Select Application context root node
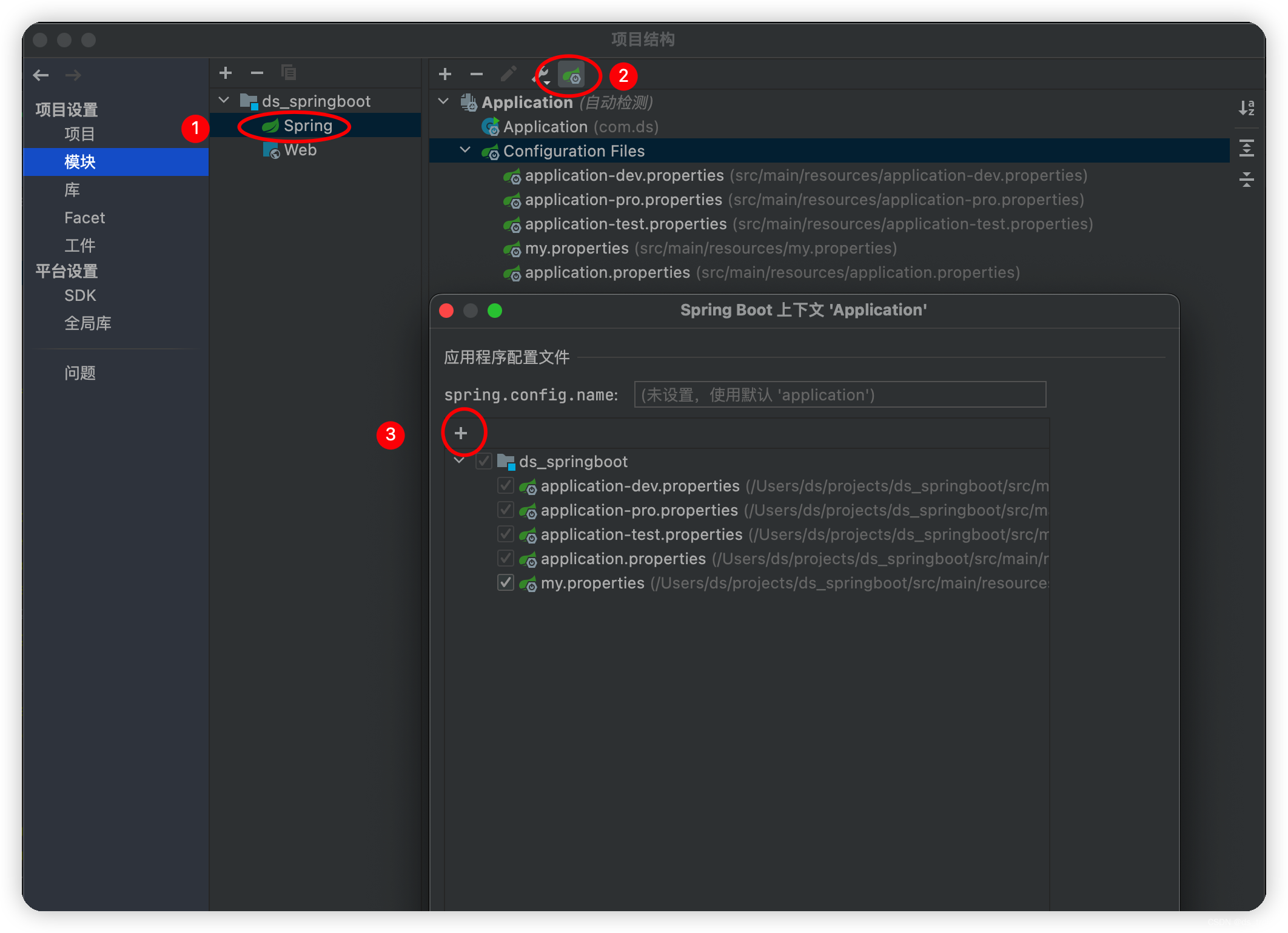Image resolution: width=1288 pixels, height=933 pixels. tap(557, 103)
